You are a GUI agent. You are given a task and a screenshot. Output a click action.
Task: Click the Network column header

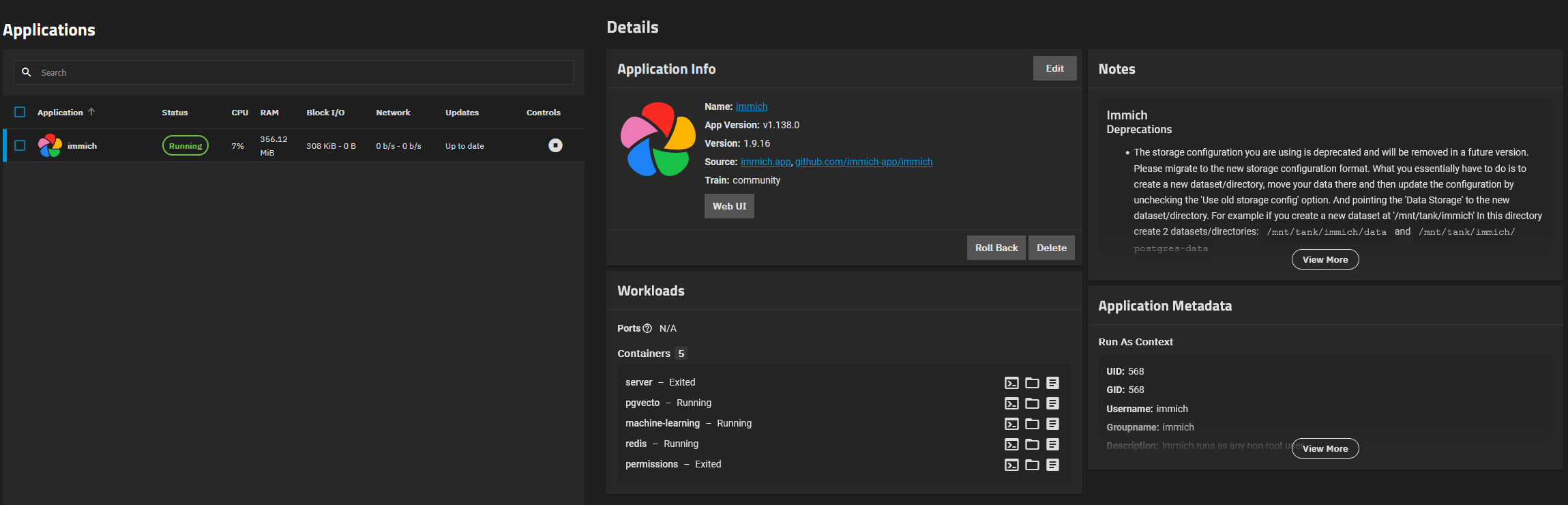click(393, 113)
